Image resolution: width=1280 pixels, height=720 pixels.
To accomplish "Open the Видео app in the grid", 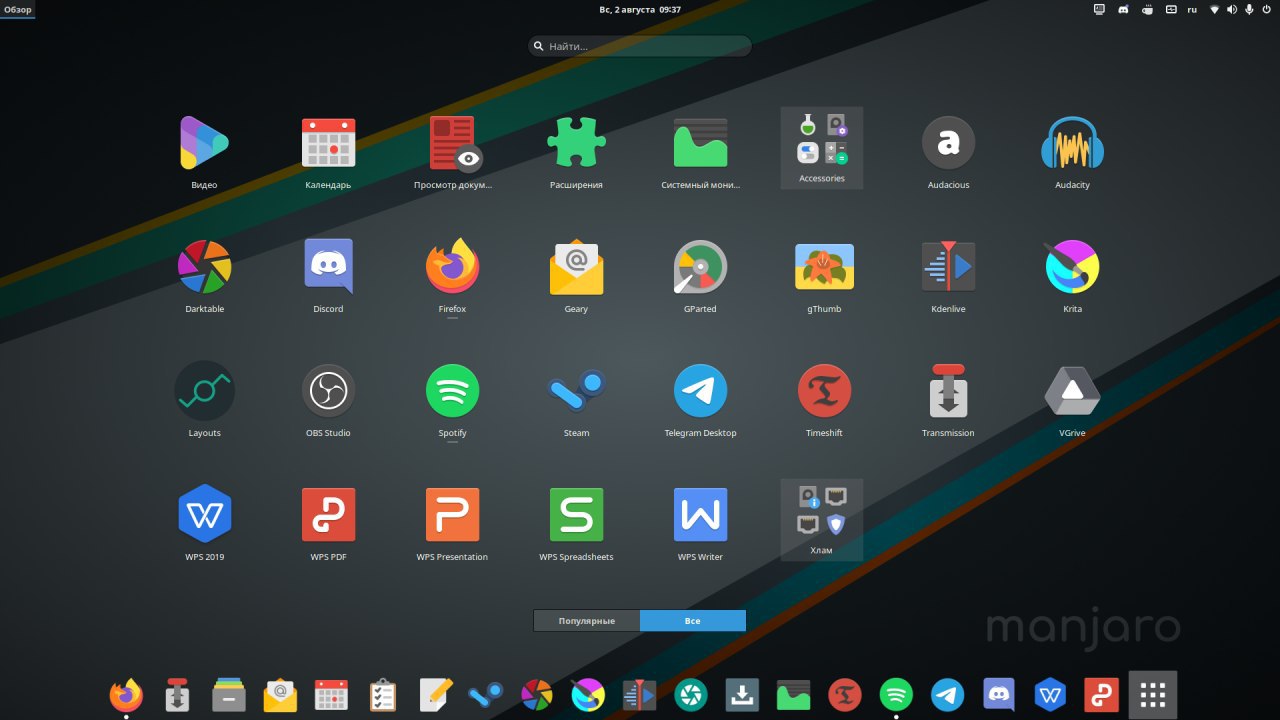I will (x=204, y=143).
